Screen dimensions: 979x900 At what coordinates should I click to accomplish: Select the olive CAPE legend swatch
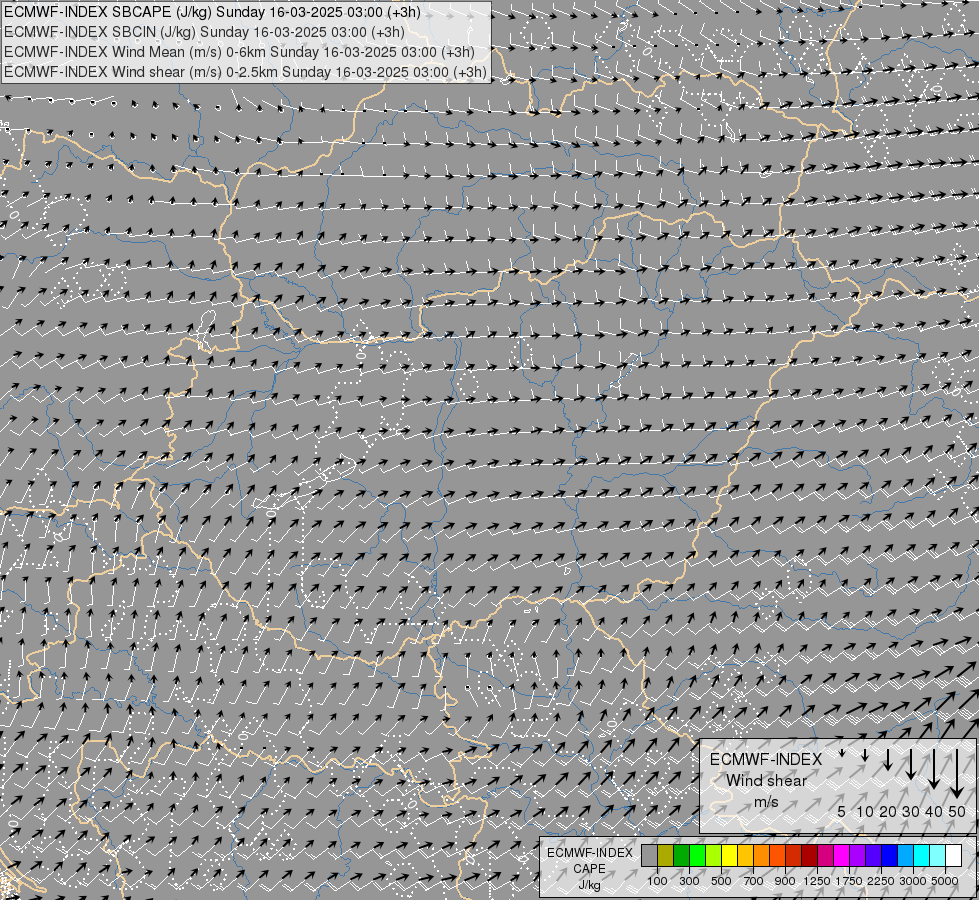click(x=666, y=856)
